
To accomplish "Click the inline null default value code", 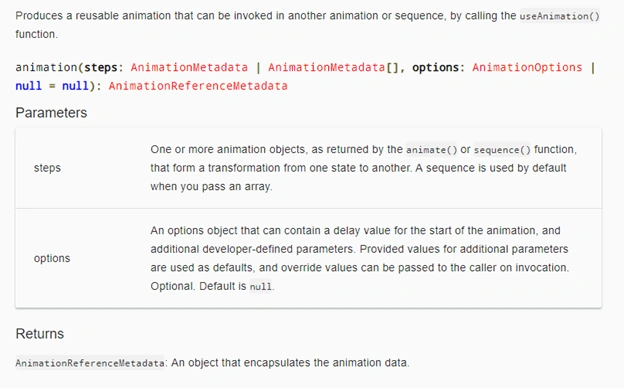I will [261, 287].
